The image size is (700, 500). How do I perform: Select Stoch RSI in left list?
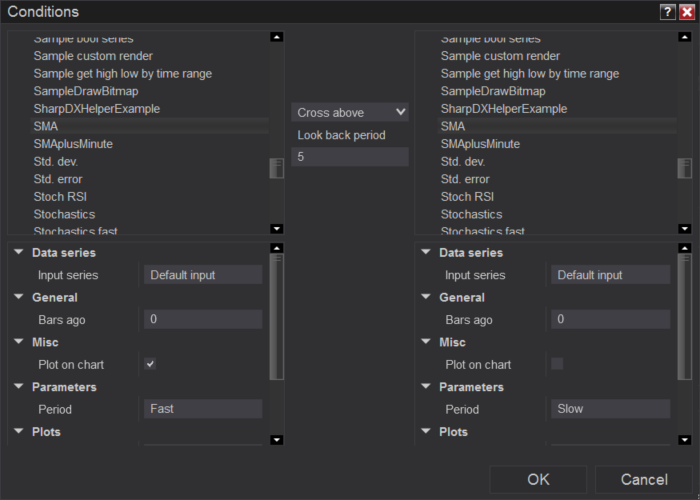click(61, 197)
